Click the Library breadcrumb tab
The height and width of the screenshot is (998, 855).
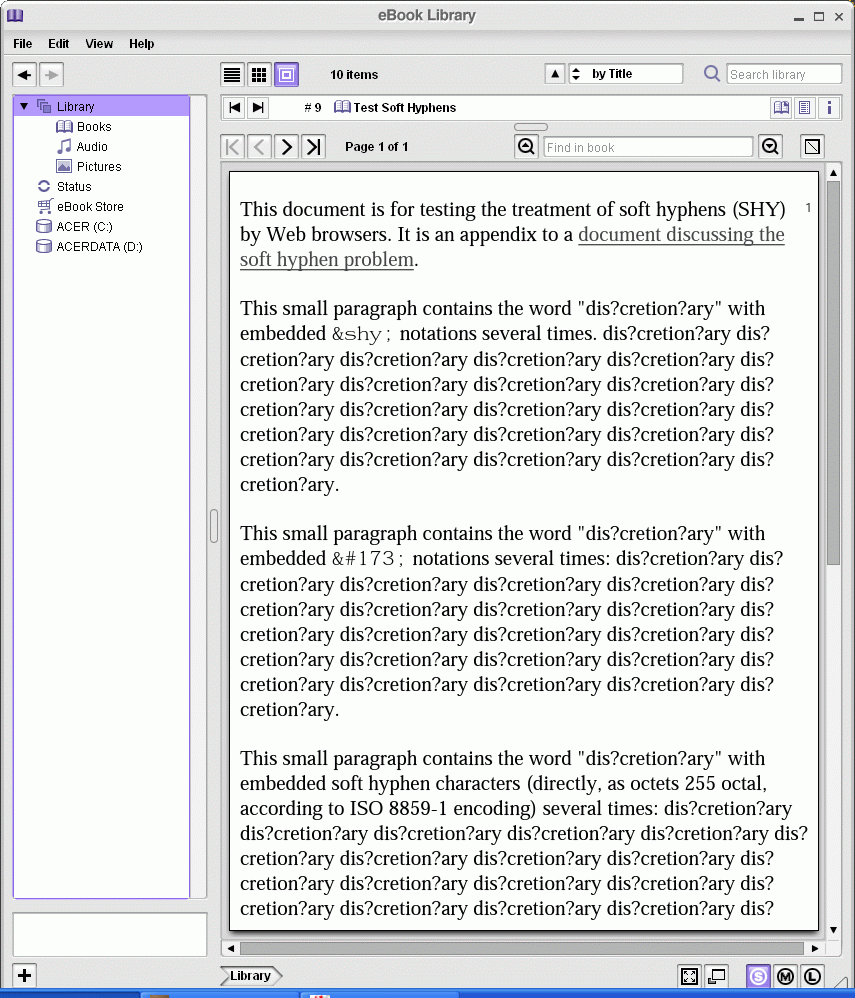[x=251, y=976]
